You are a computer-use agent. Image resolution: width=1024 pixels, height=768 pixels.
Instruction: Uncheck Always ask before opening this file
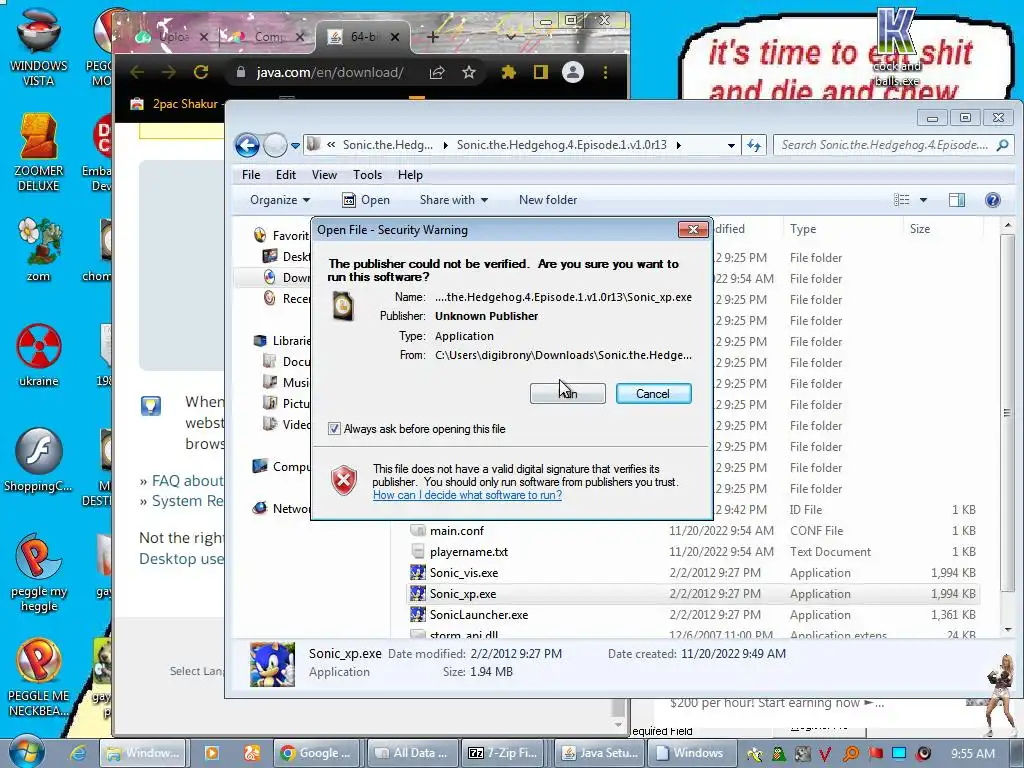coord(334,429)
